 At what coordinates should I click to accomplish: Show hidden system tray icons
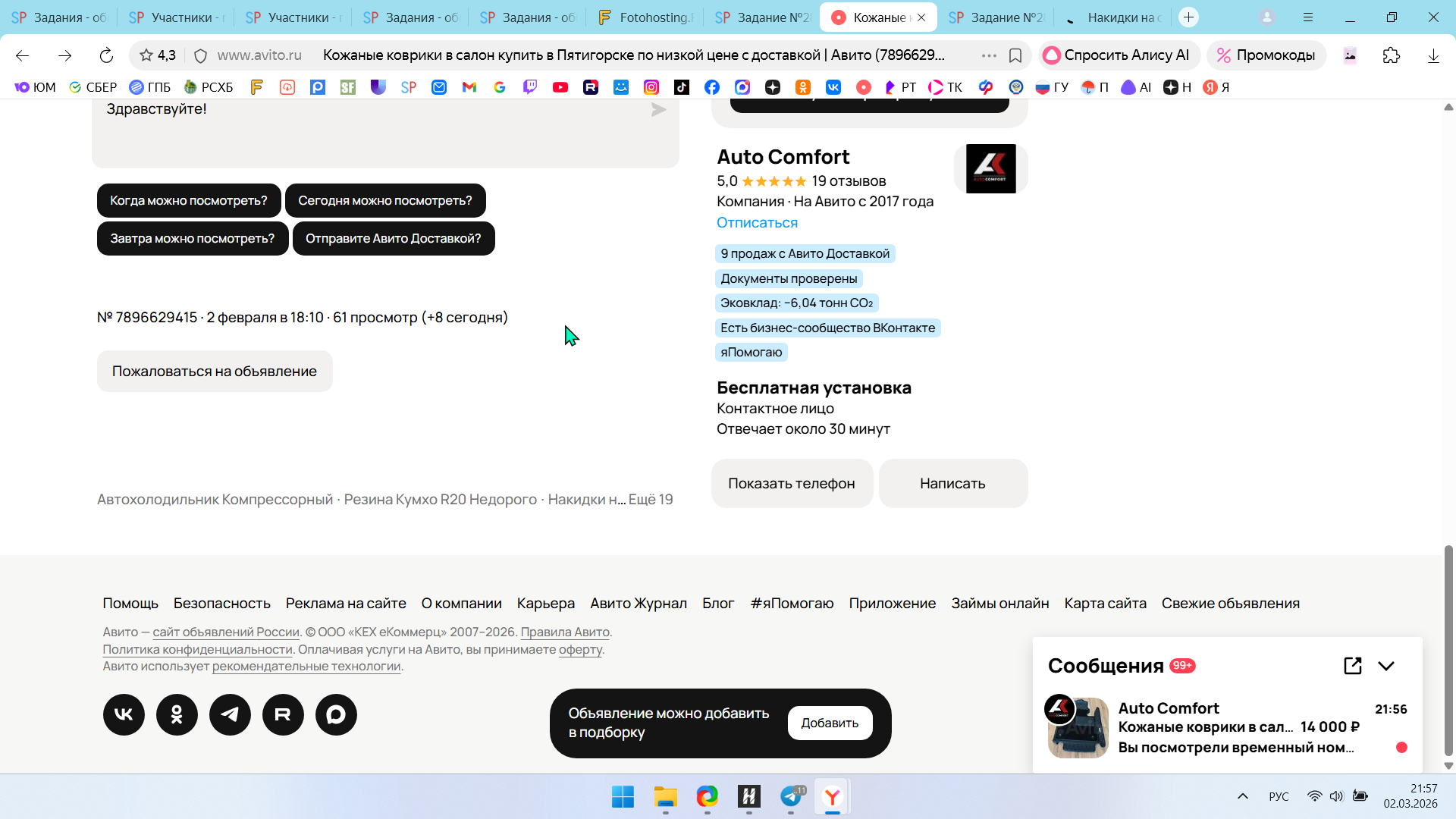(x=1242, y=796)
